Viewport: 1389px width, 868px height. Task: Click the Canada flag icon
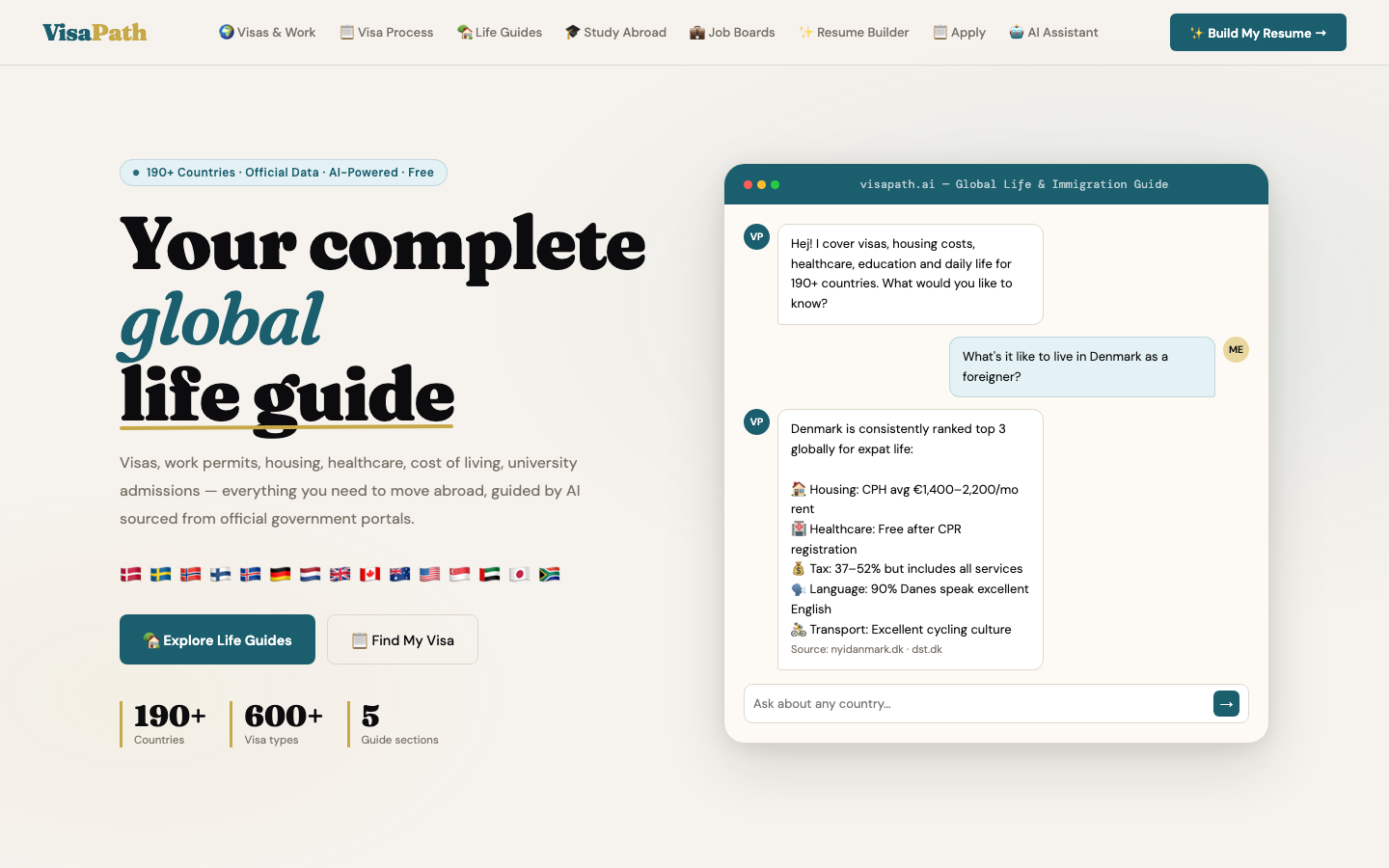click(369, 574)
